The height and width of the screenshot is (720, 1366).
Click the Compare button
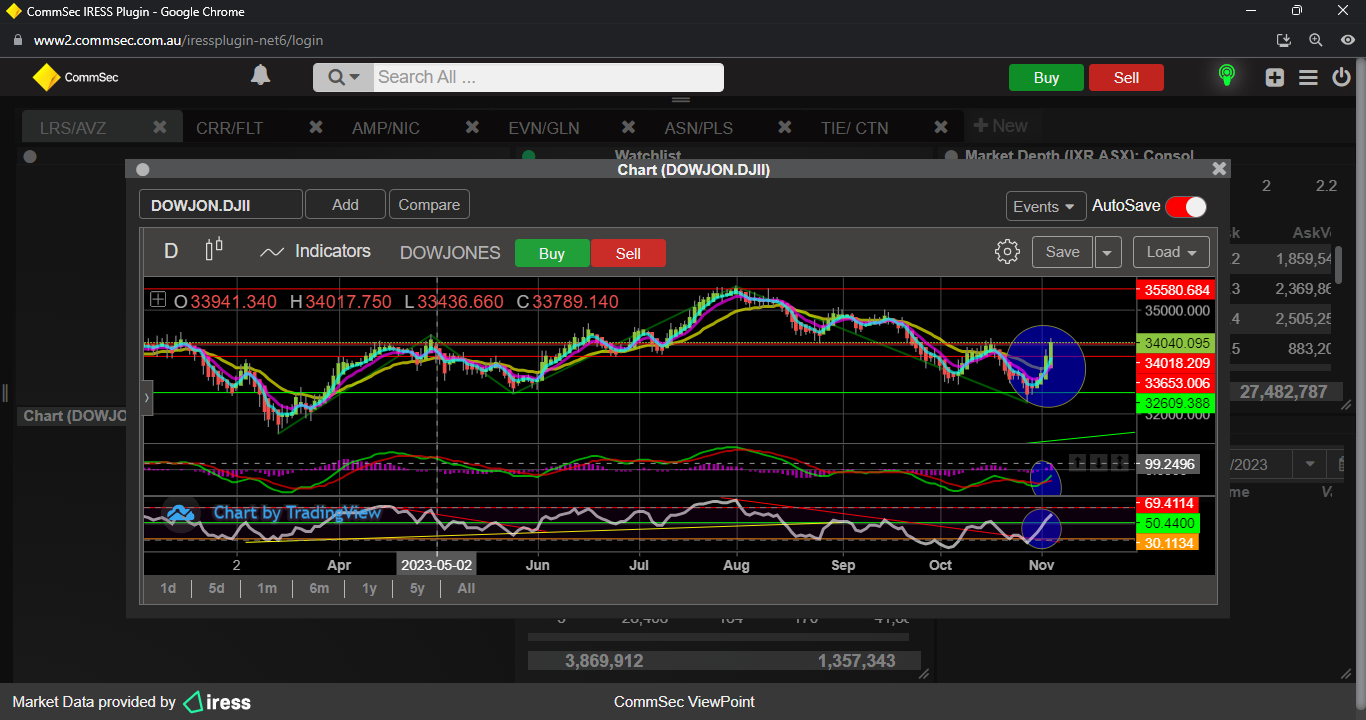[429, 205]
